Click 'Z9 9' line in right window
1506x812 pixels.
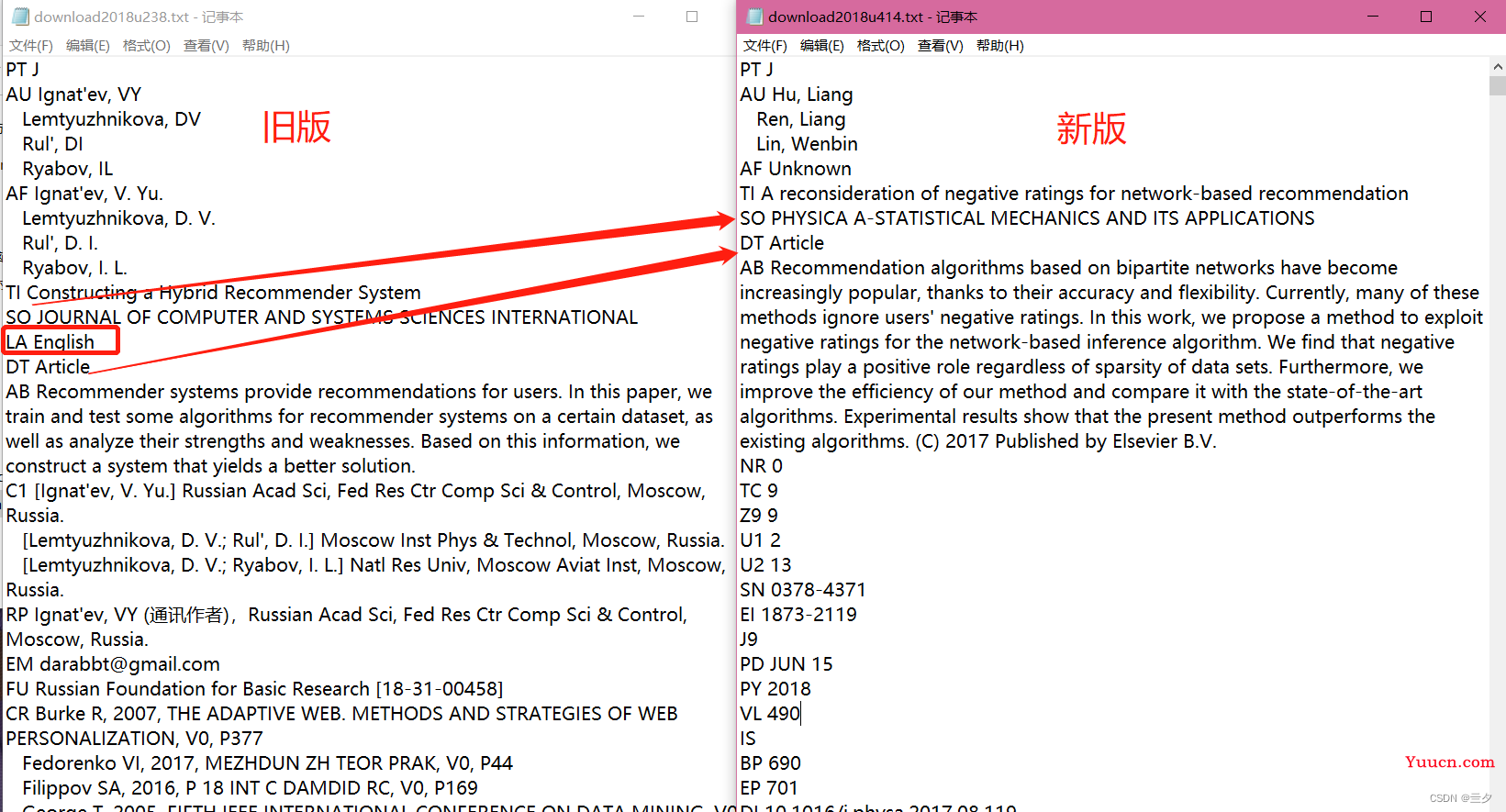click(759, 516)
